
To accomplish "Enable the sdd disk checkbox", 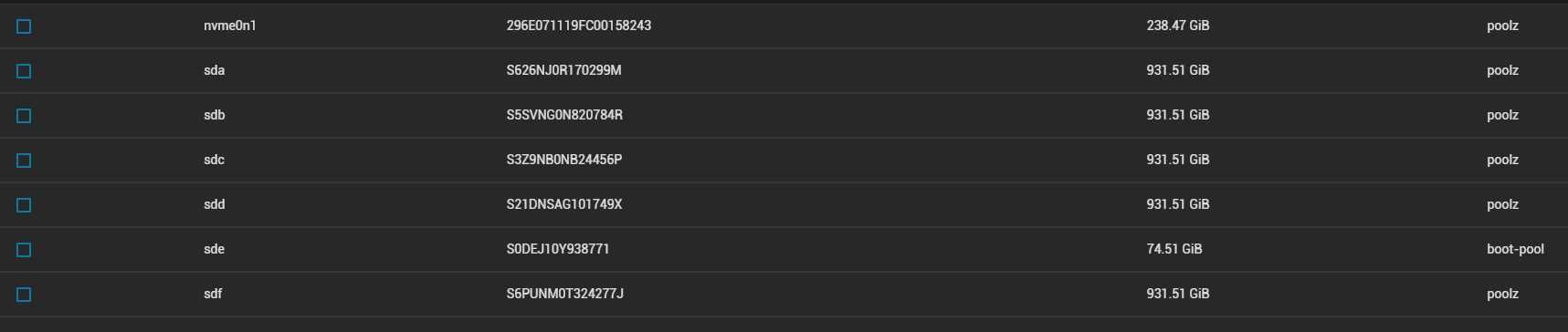I will click(x=24, y=205).
